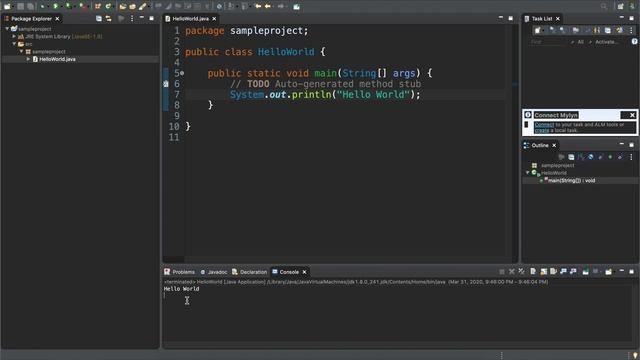Click Remove All Terminated Launches double-X icon
This screenshot has height=360, width=640.
click(x=521, y=272)
